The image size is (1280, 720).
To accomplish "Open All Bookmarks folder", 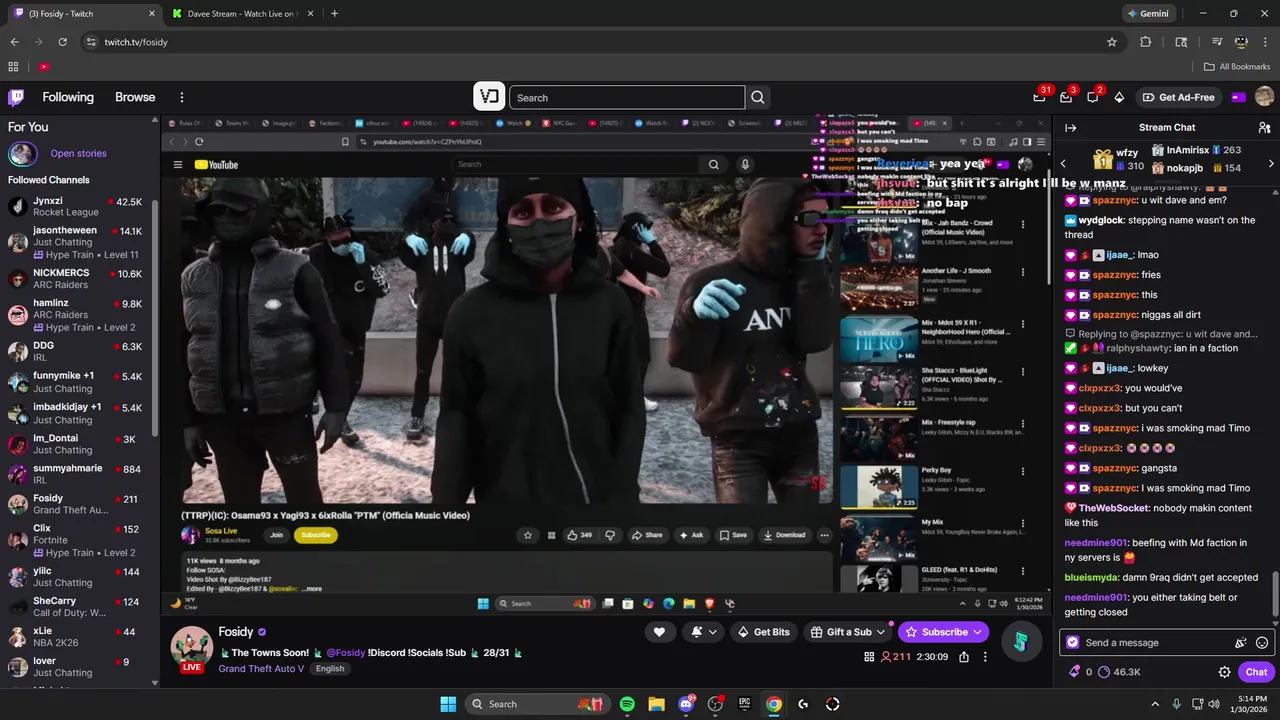I will (1237, 67).
